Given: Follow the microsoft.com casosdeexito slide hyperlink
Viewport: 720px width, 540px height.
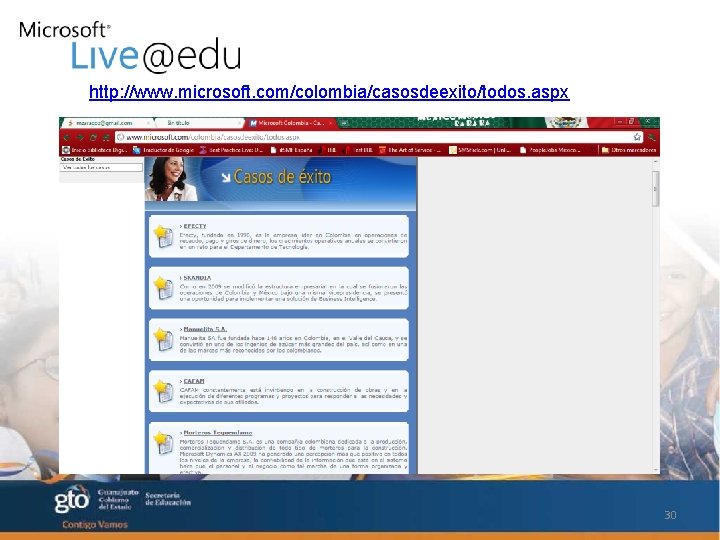Looking at the screenshot, I should click(x=329, y=92).
